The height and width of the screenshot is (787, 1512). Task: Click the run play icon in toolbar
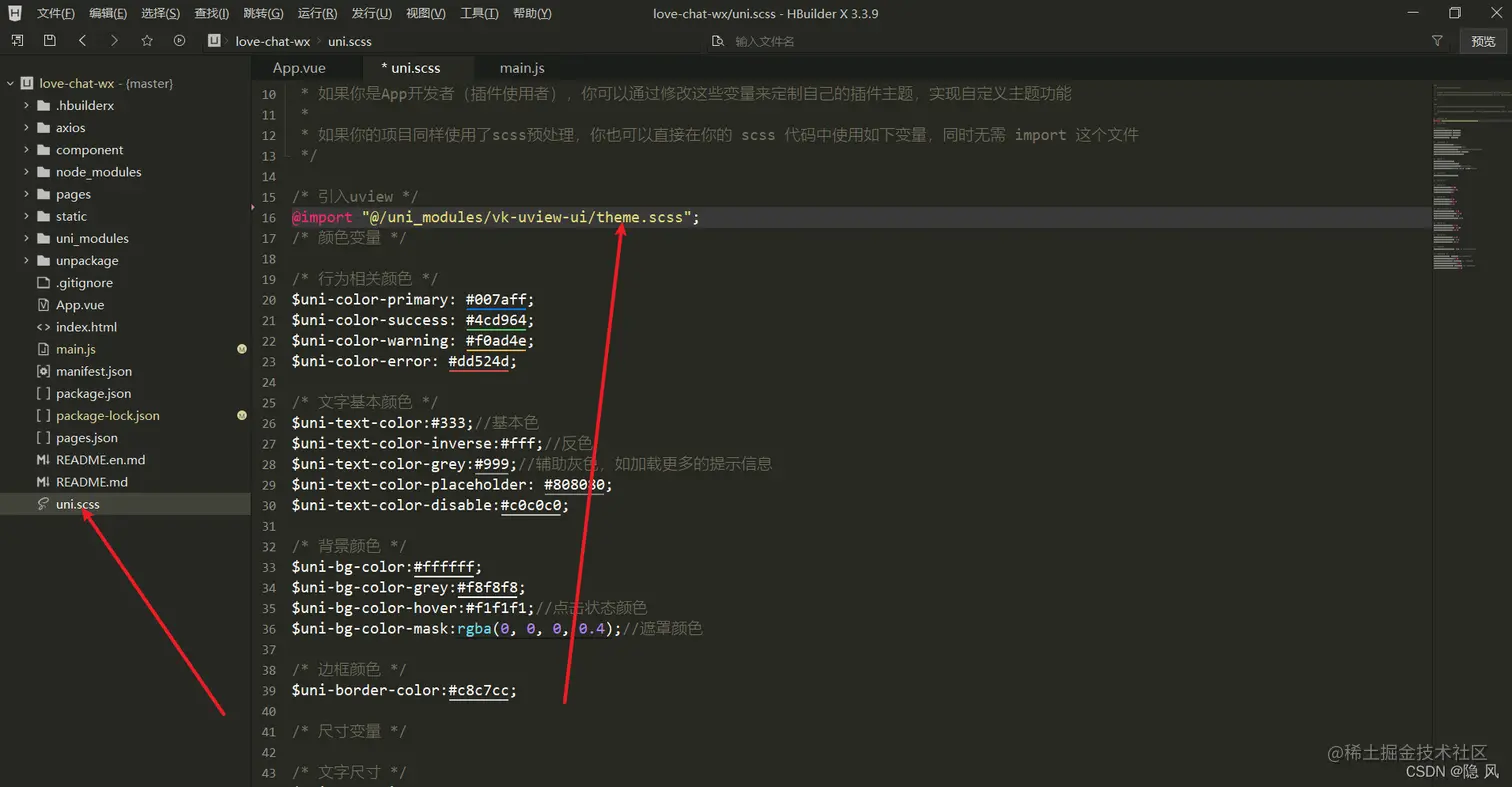coord(179,41)
